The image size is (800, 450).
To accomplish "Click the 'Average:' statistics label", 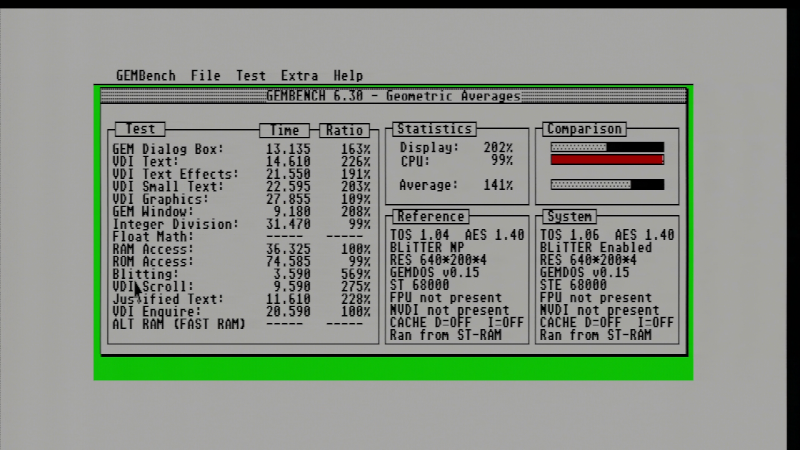I will coord(429,185).
